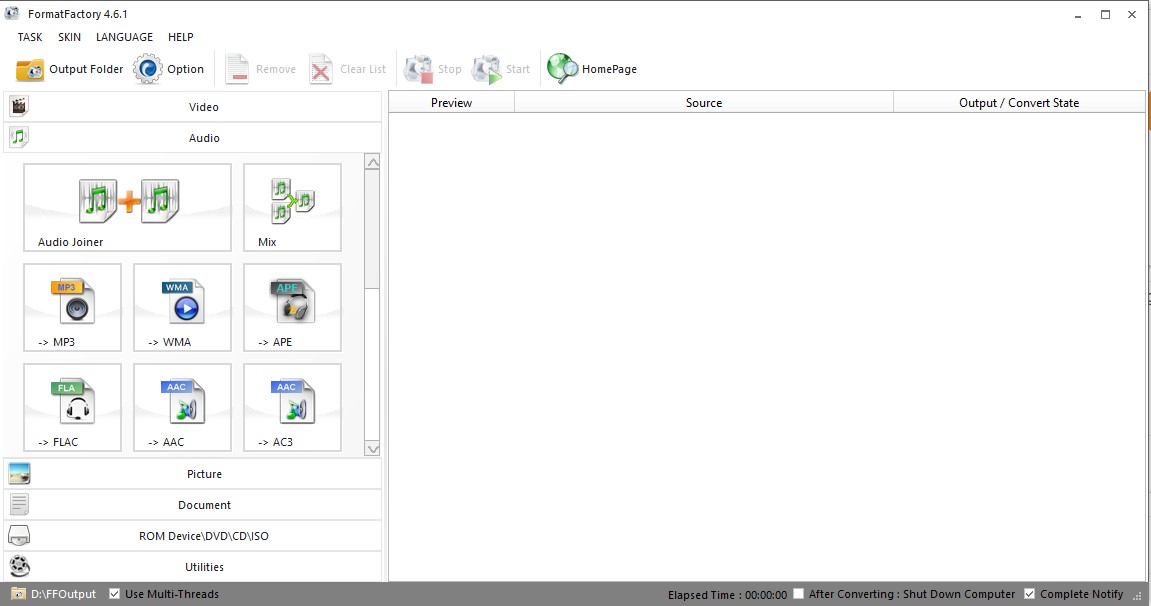The image size is (1151, 606).
Task: Expand the ROM Device\DVD\CD\ISO category
Action: (193, 536)
